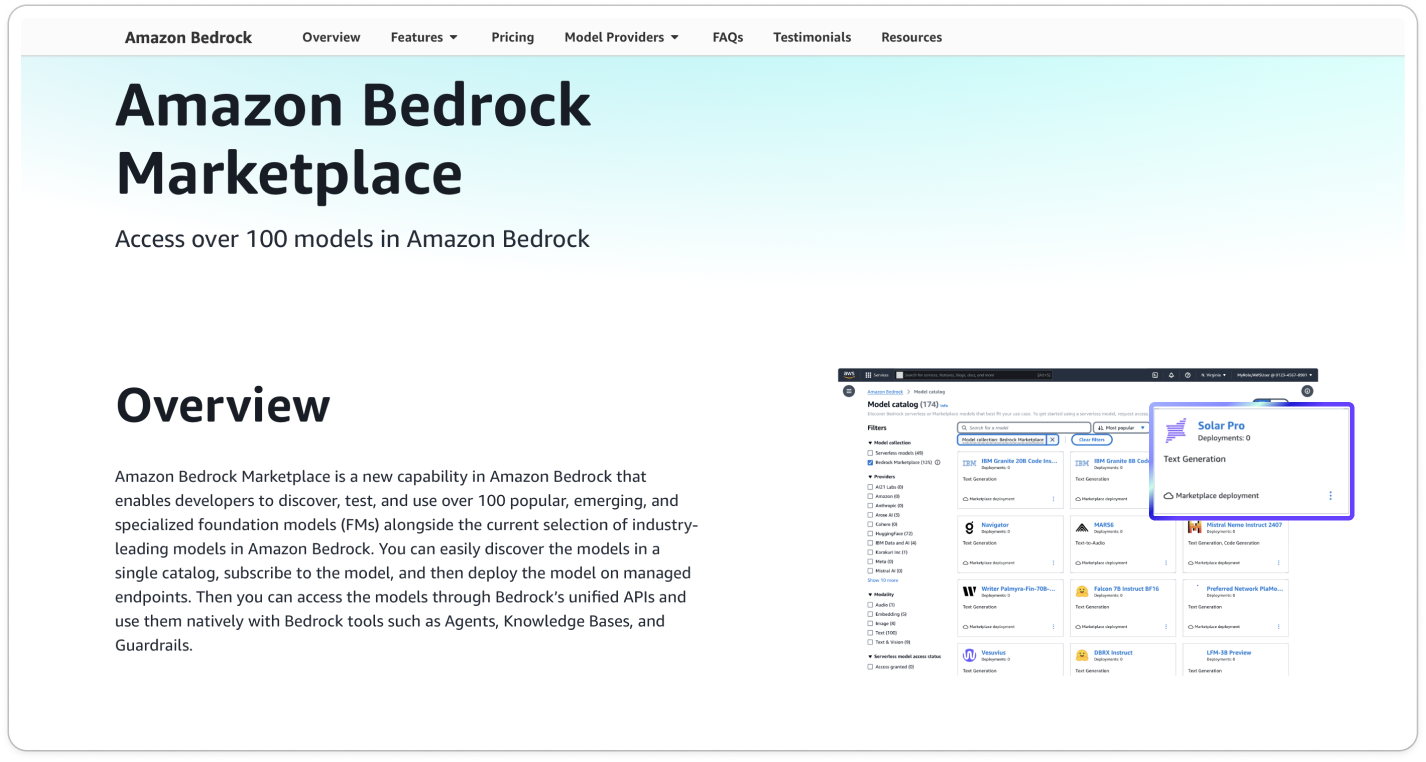
Task: Open the notifications bell icon
Action: (x=1171, y=375)
